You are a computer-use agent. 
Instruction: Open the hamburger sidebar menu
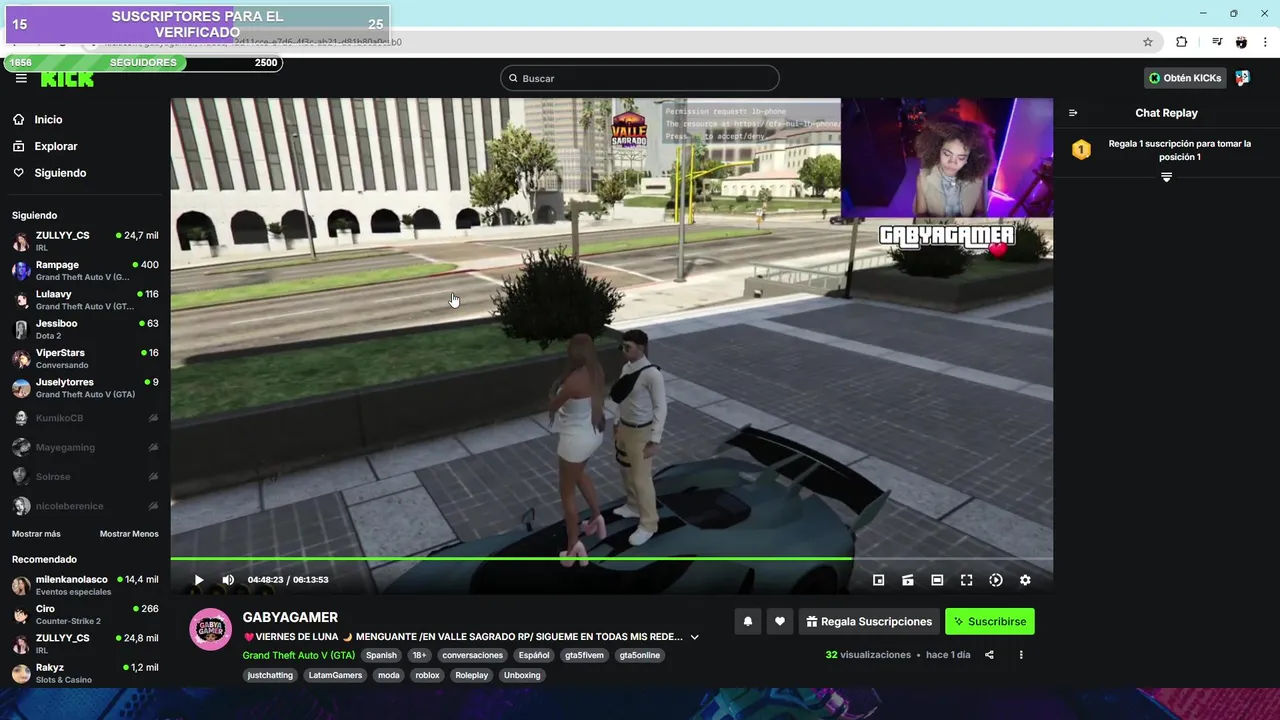[21, 78]
